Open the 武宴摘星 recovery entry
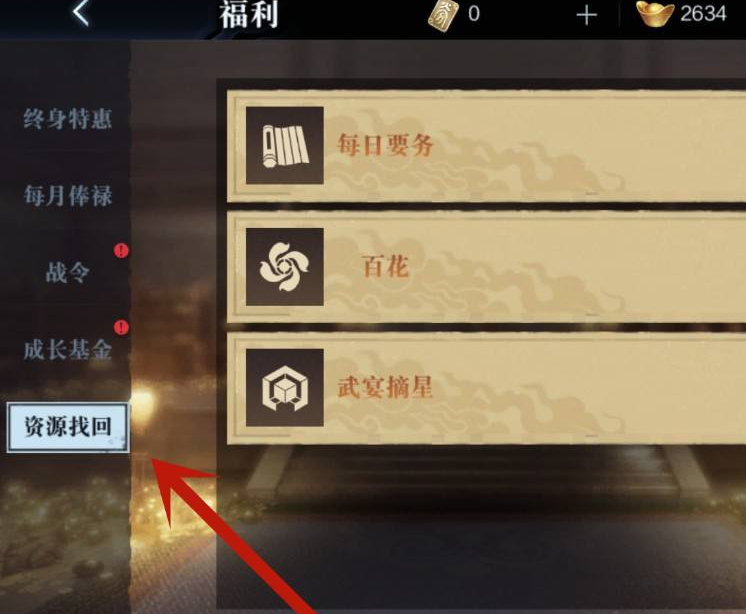Screen dimensions: 746x614 tap(486, 388)
